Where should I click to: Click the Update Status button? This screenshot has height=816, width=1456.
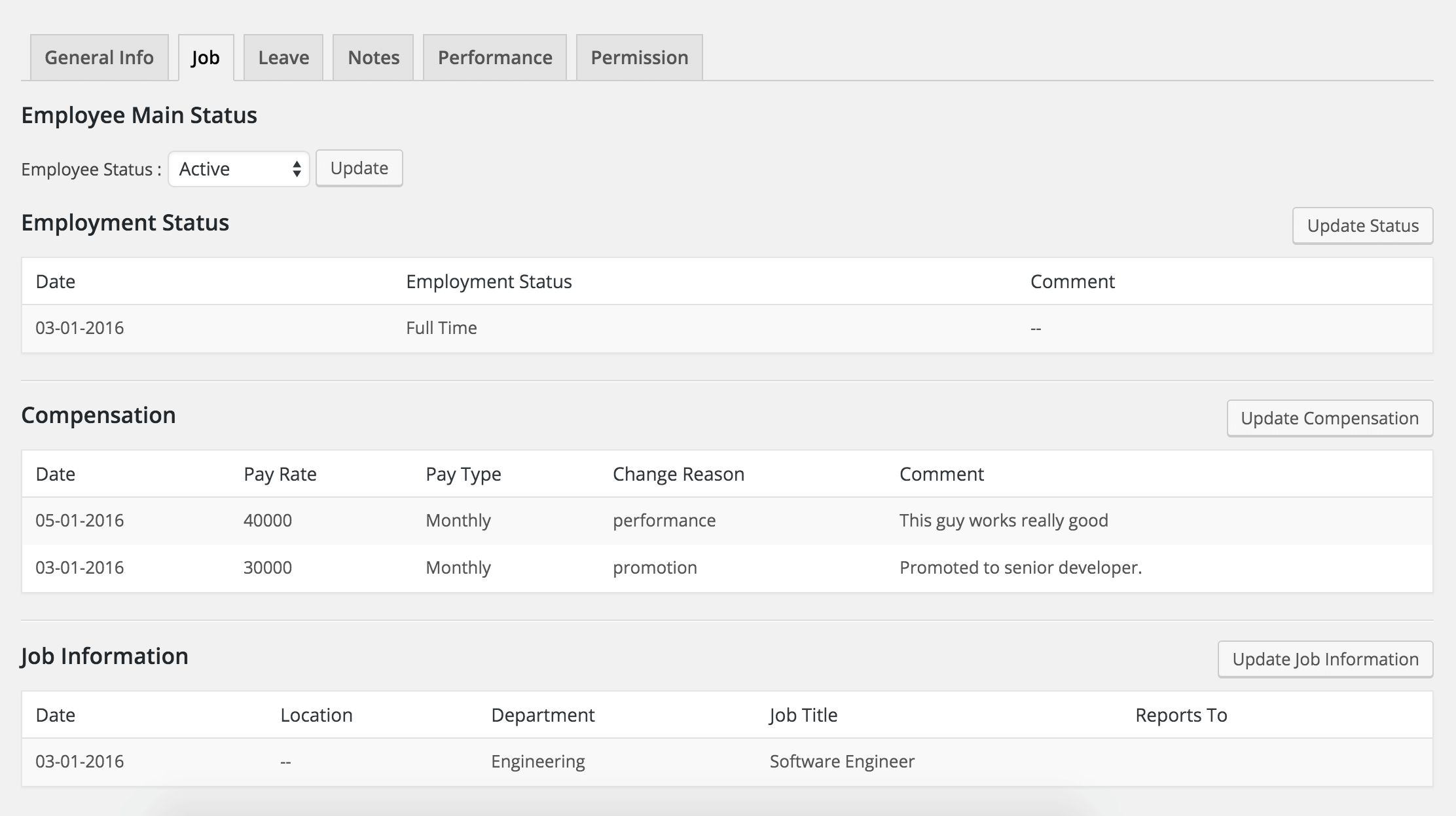(1362, 226)
